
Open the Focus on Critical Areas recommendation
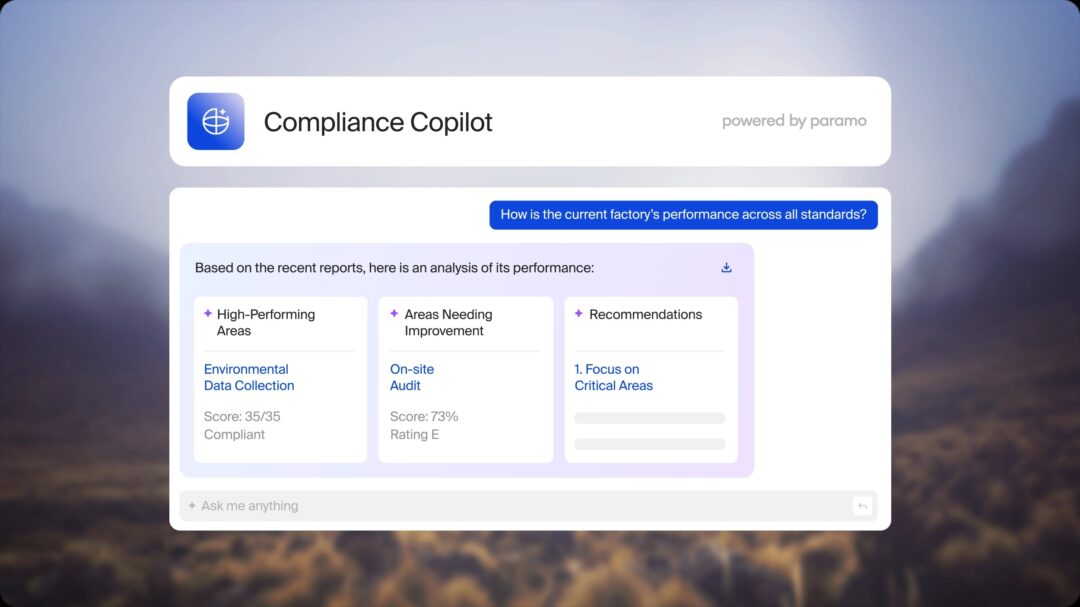pos(613,378)
